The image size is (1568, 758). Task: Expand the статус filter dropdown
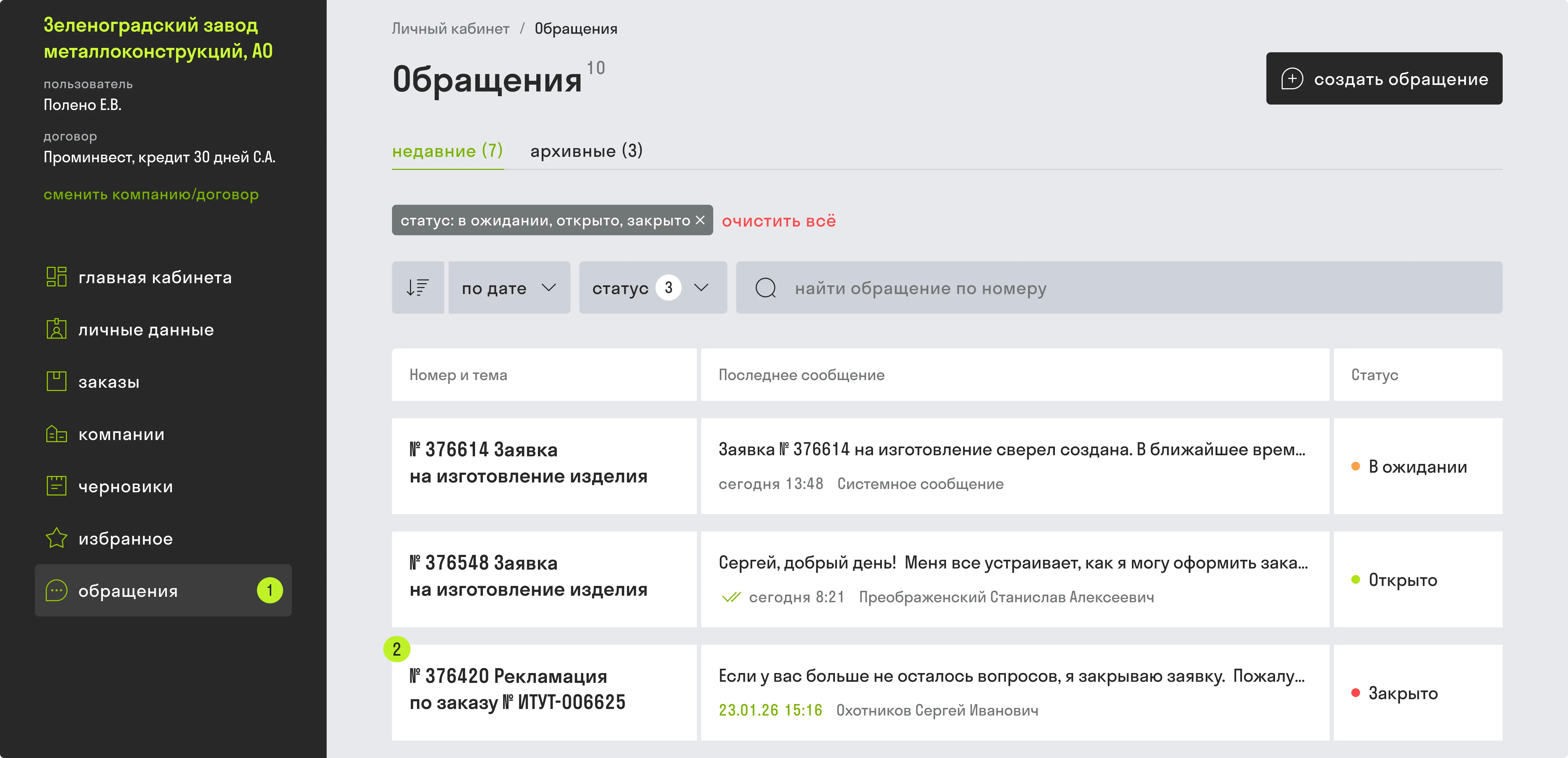653,287
